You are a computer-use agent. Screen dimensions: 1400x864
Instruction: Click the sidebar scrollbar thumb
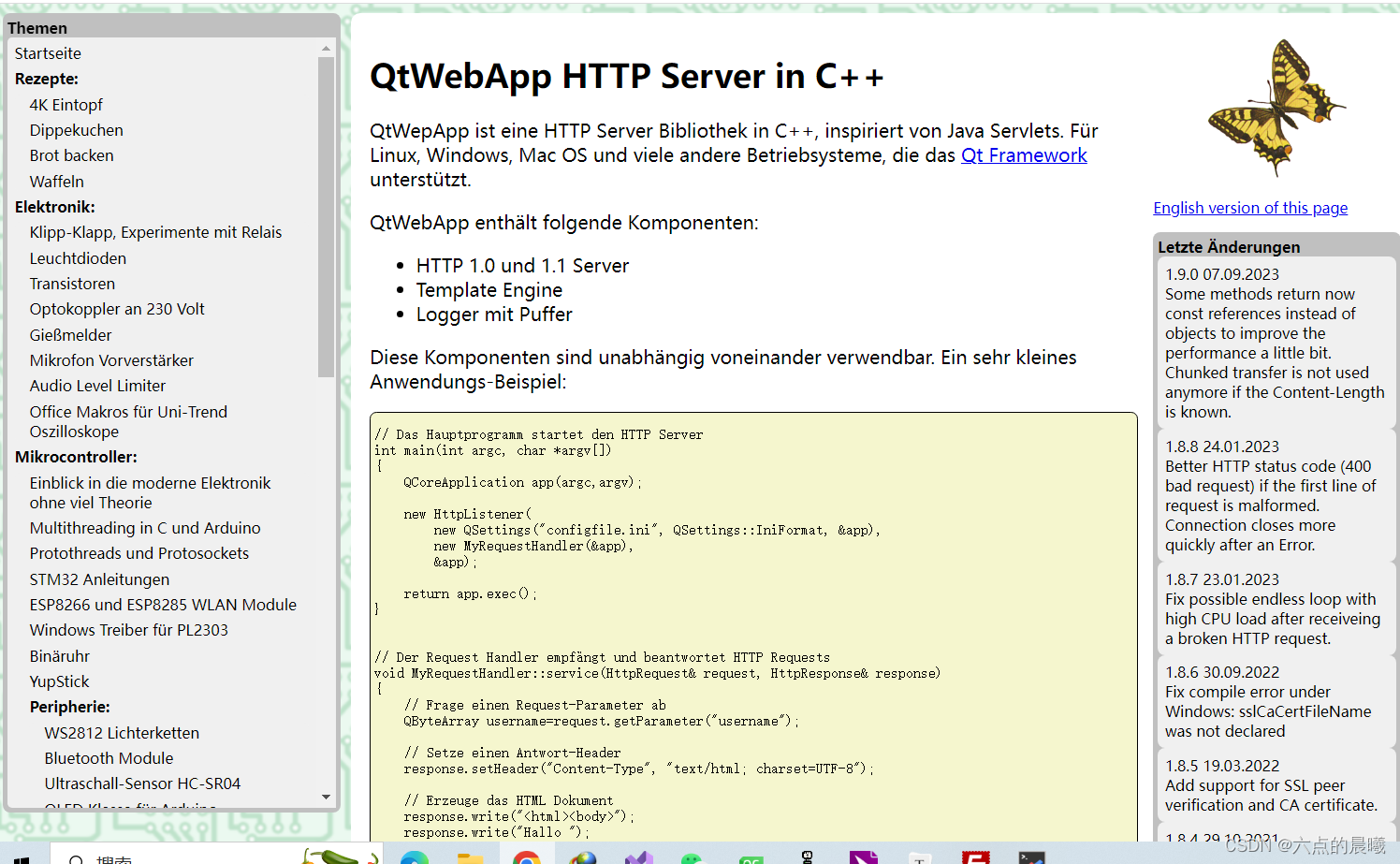(x=326, y=217)
